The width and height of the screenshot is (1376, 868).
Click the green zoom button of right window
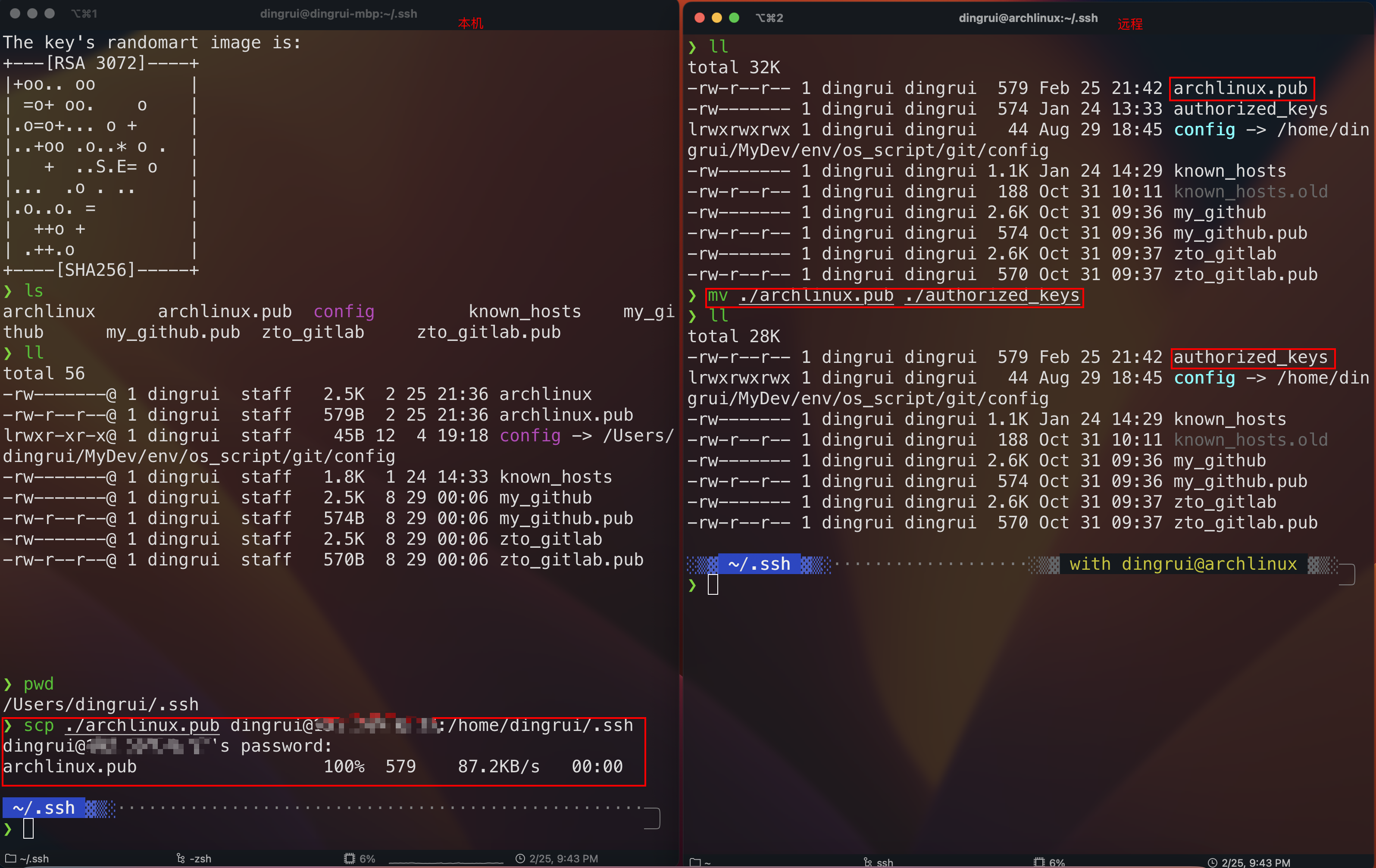click(734, 18)
